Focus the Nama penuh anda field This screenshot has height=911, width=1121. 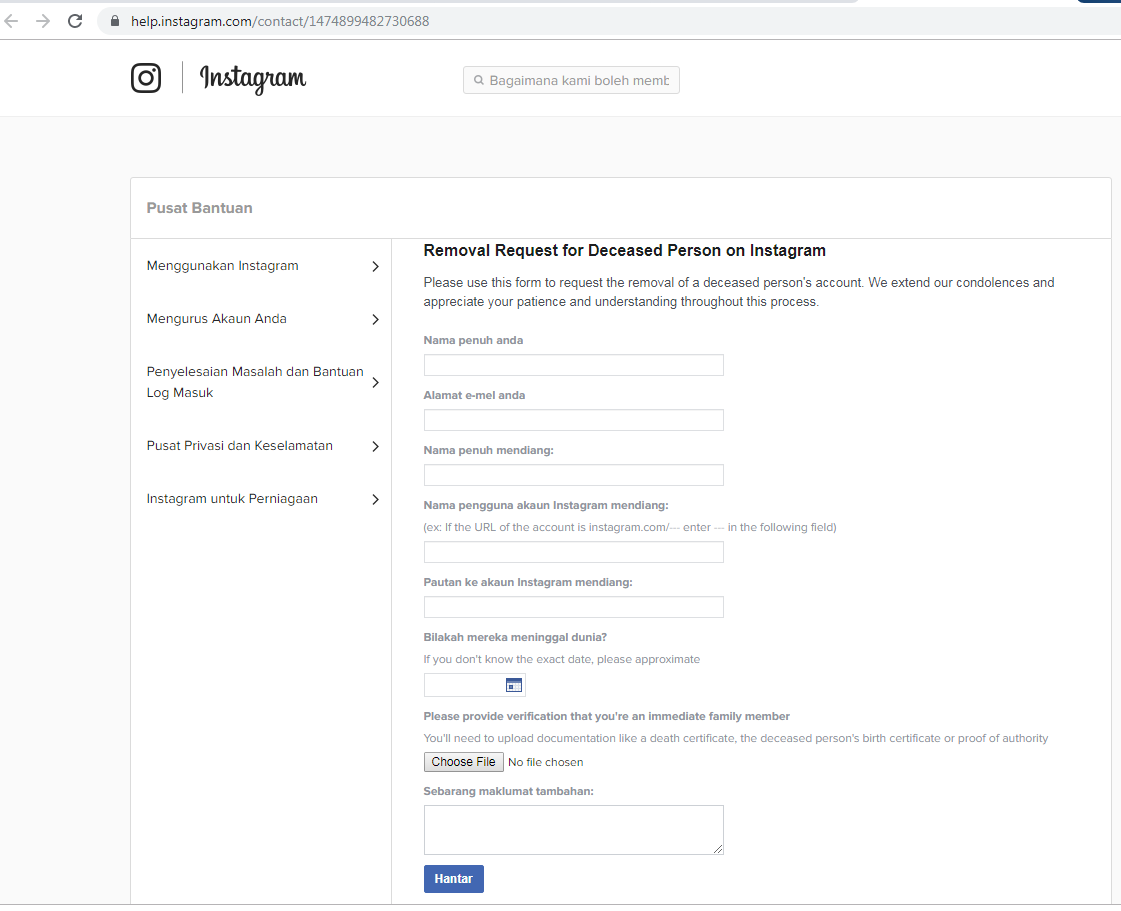(573, 365)
